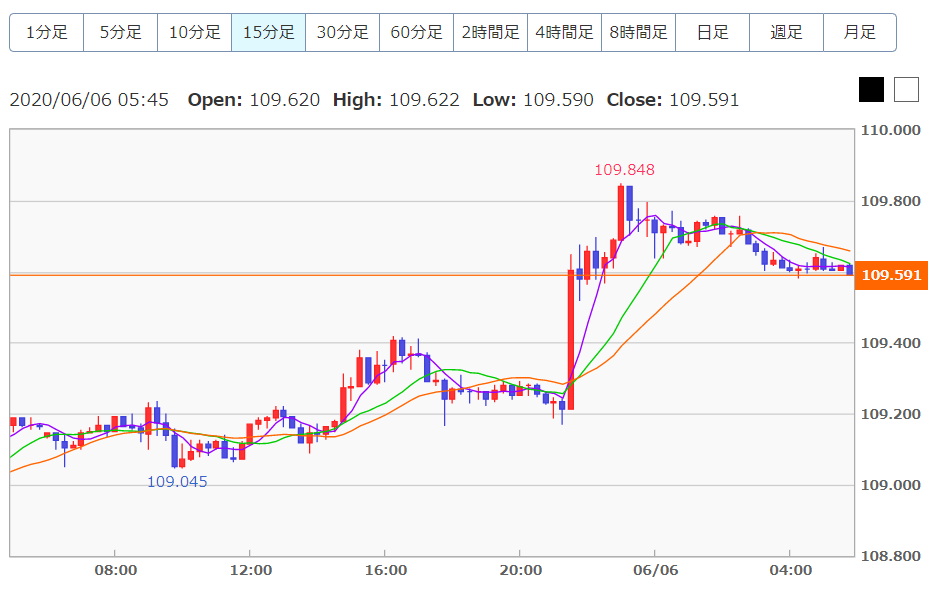Click the 04:00 time axis label
944x589 pixels.
coord(790,570)
